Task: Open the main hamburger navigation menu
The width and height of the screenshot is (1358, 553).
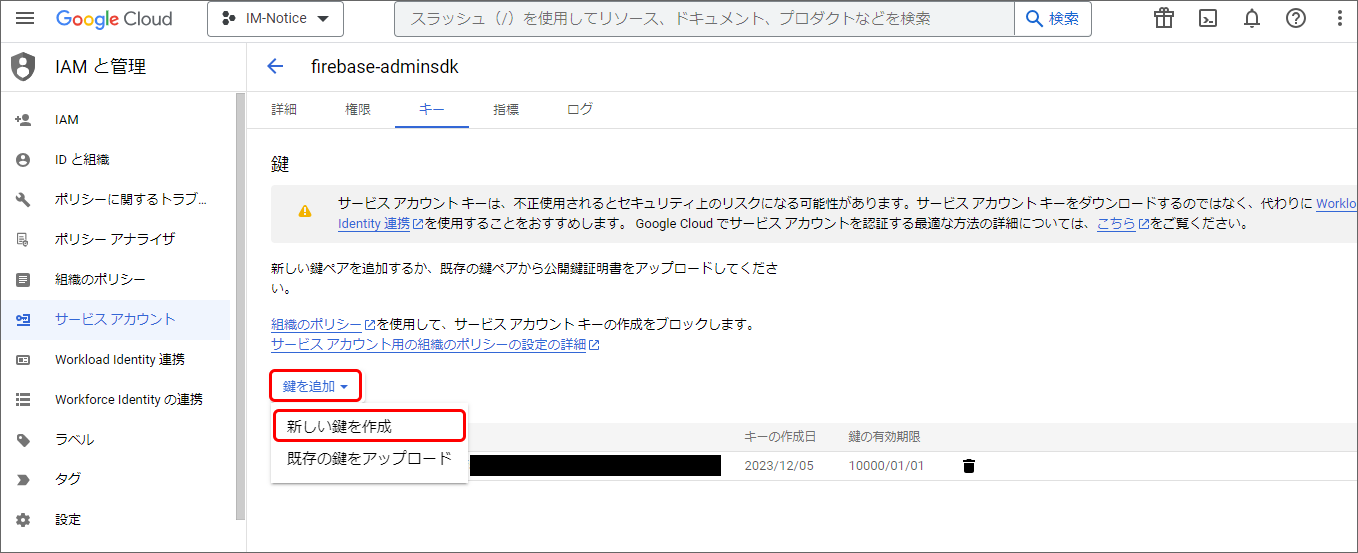Action: pos(26,18)
